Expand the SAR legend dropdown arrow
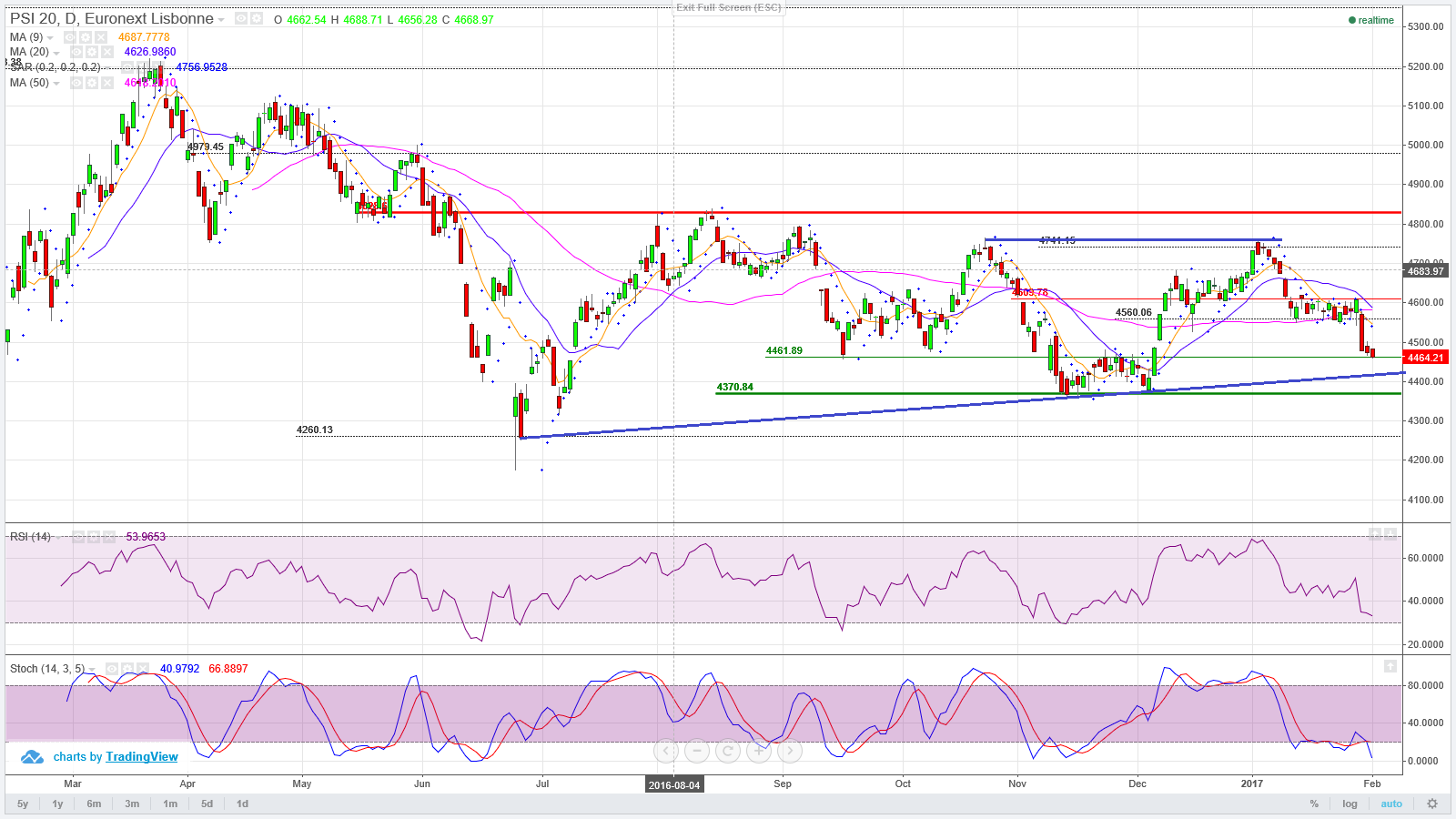 coord(107,68)
